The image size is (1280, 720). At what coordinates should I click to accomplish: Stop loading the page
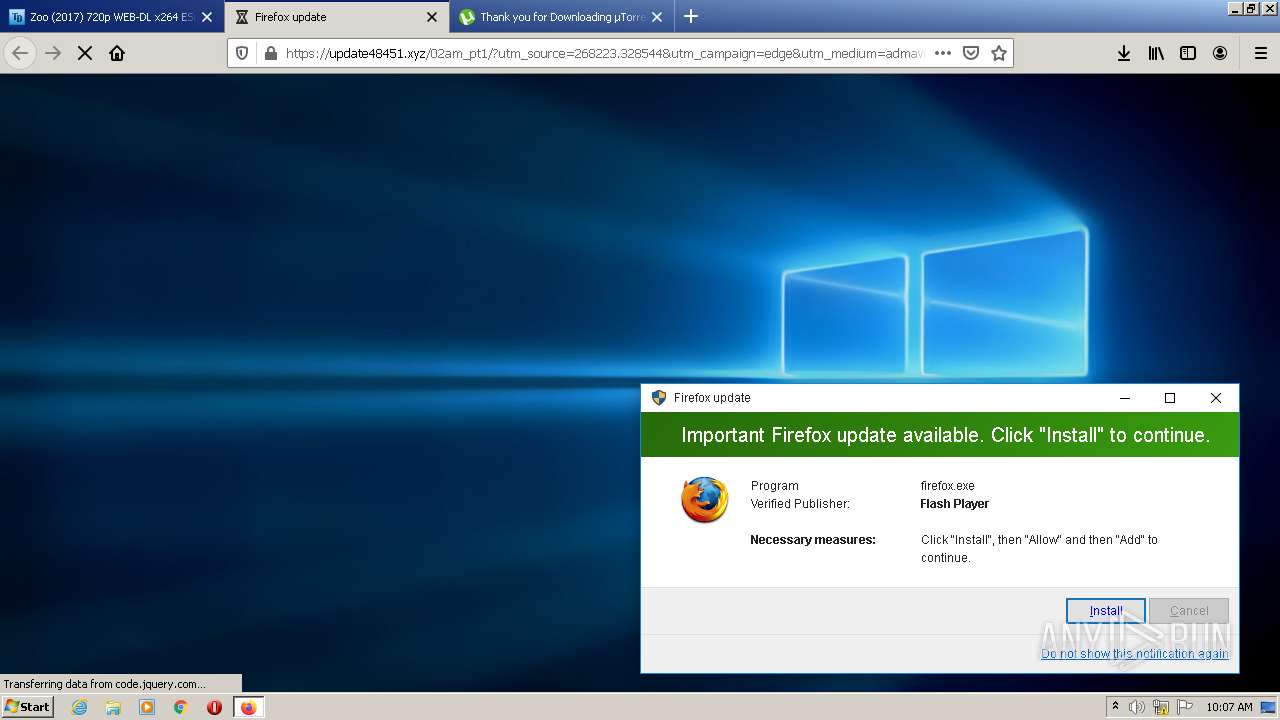click(85, 53)
